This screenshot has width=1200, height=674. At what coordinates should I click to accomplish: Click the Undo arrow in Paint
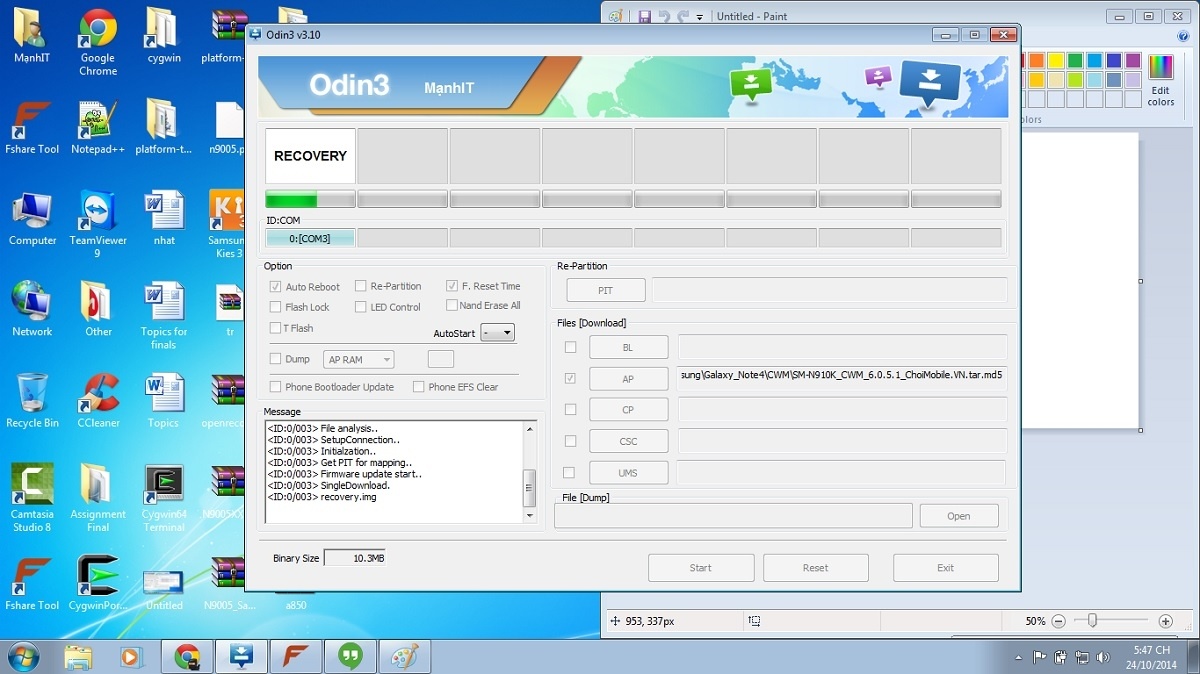click(664, 16)
